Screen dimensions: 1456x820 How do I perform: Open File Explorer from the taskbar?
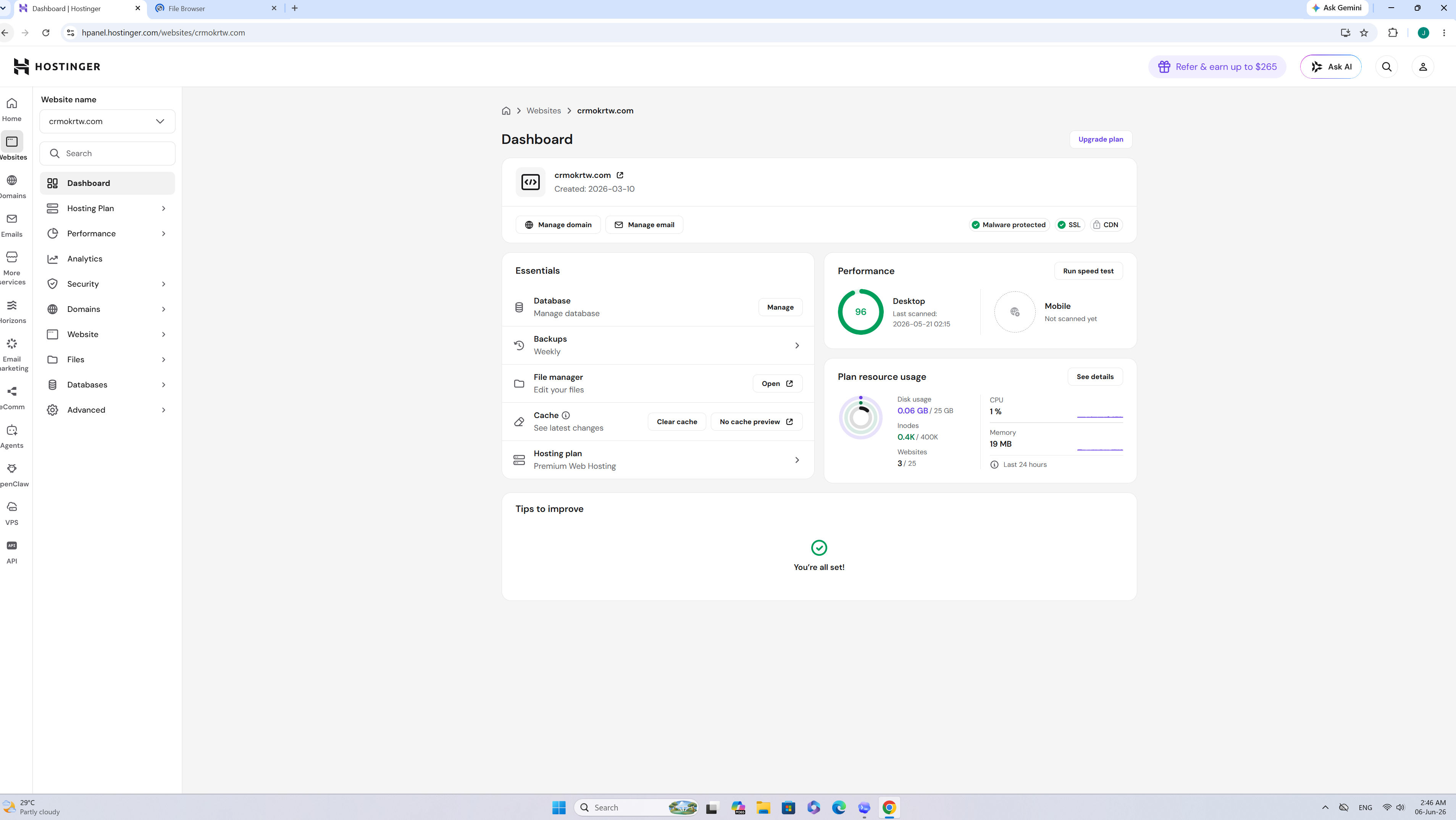click(x=763, y=807)
